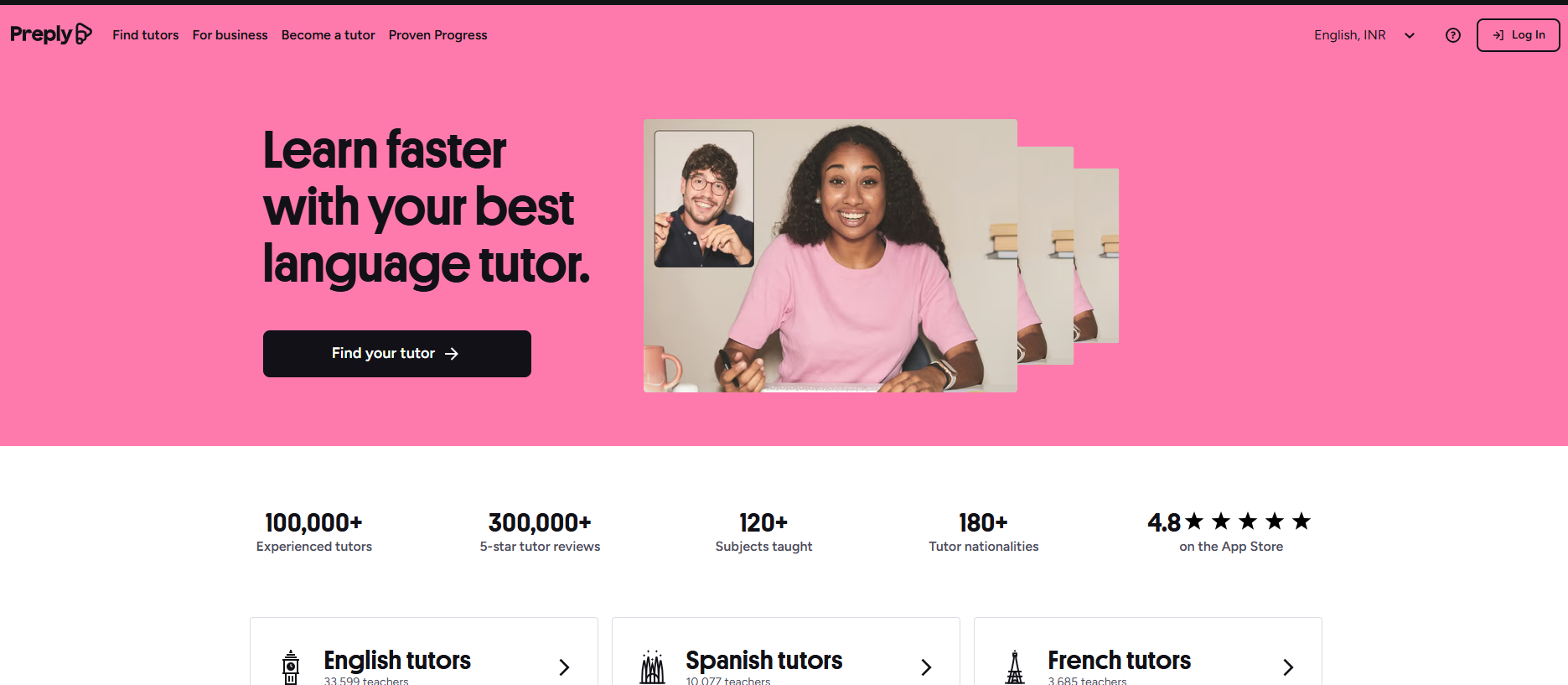Open the Spanish tutors heading link

point(764,661)
